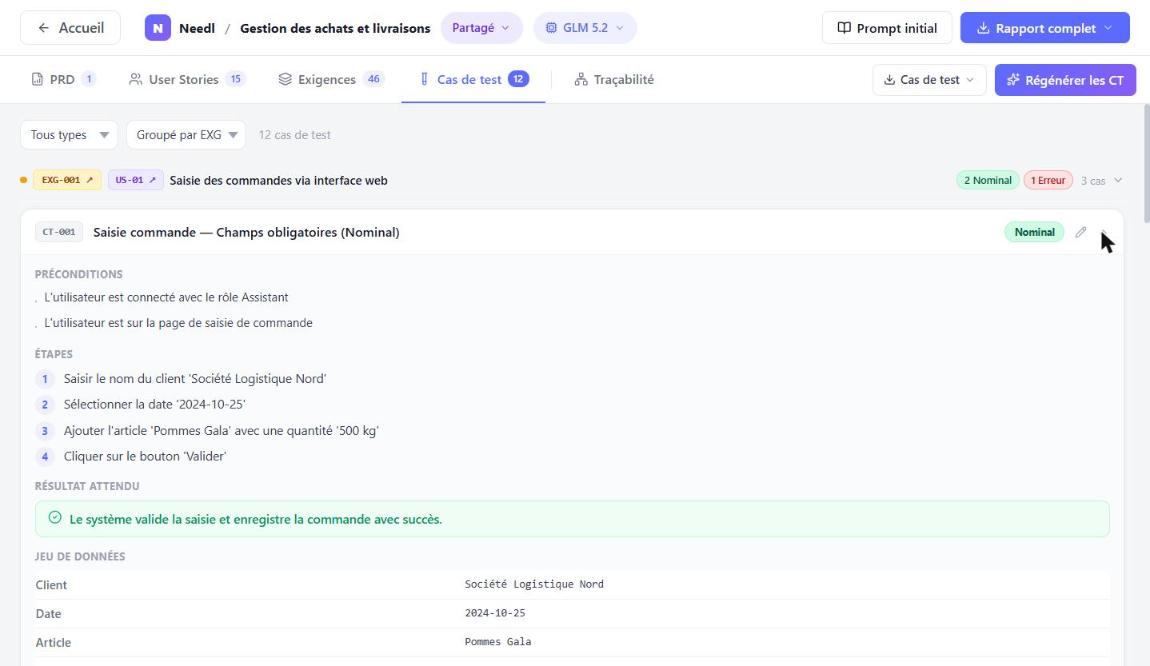Switch to the PRD tab

pos(63,79)
